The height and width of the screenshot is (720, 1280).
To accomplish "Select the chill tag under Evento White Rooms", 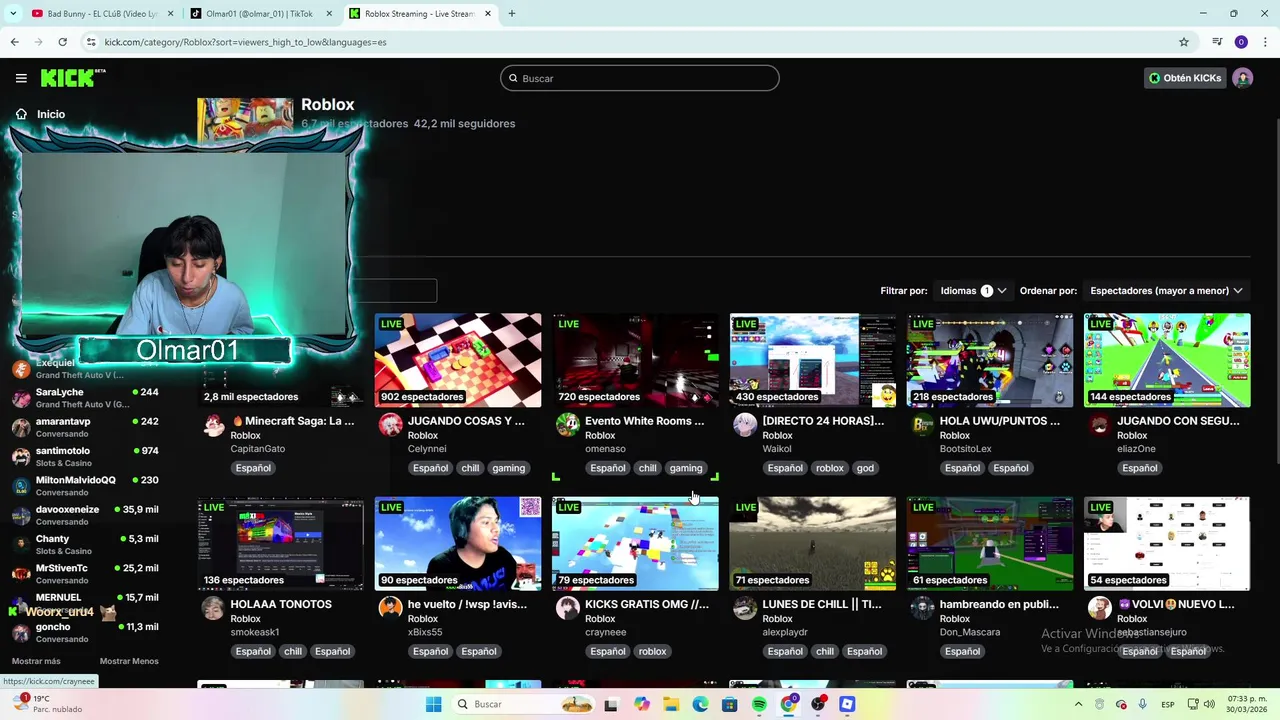I will (x=648, y=468).
